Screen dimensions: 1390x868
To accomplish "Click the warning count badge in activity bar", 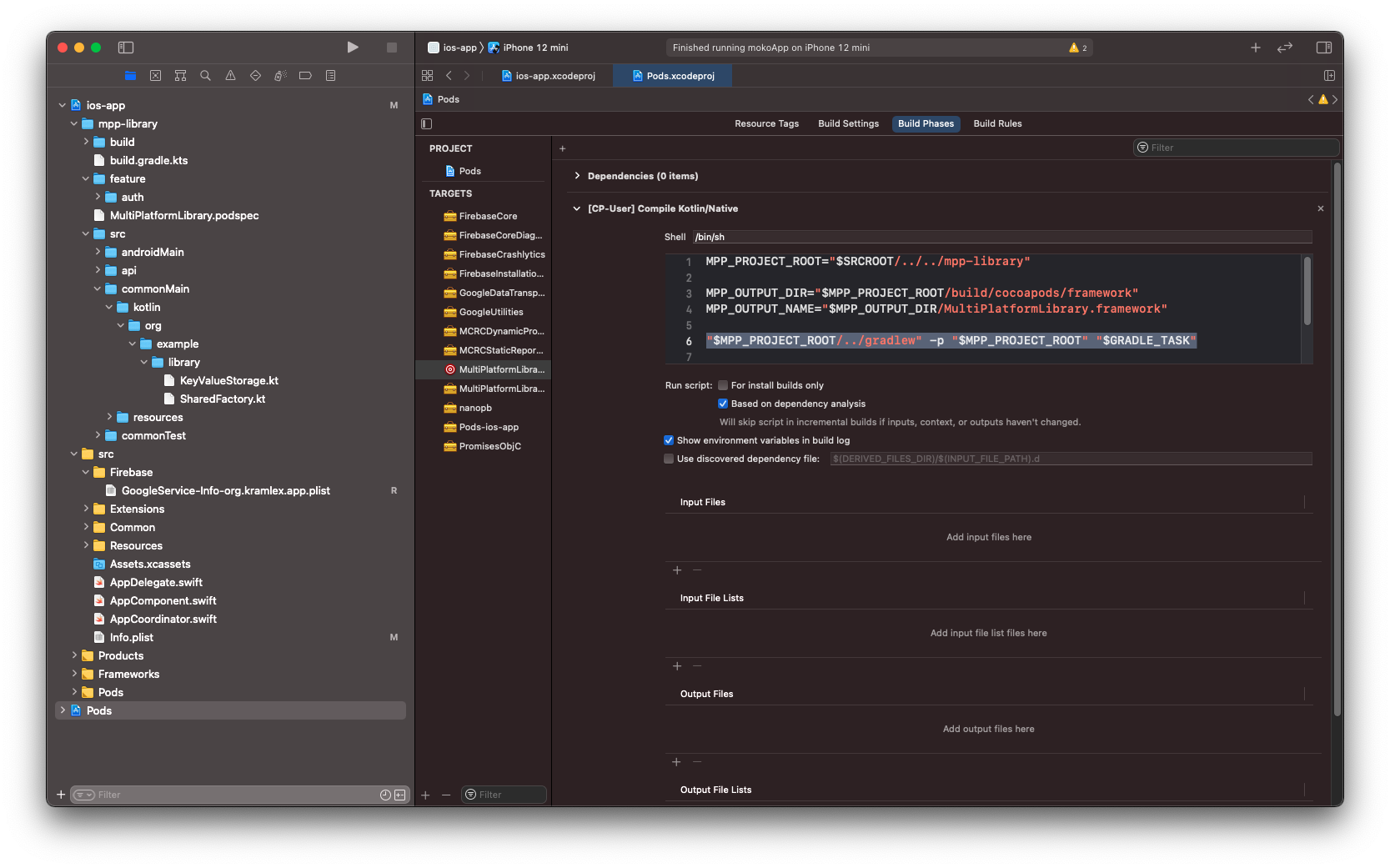I will pos(1077,48).
